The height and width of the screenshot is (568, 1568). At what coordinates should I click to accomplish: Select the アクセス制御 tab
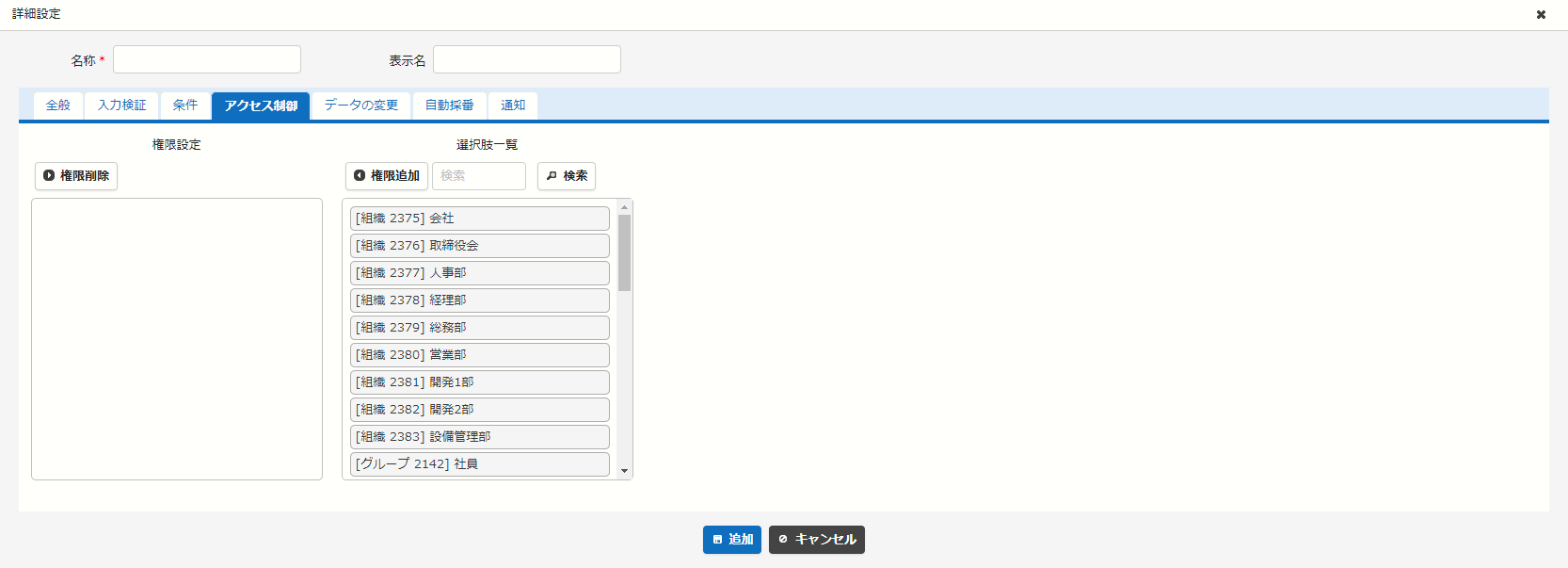point(261,105)
